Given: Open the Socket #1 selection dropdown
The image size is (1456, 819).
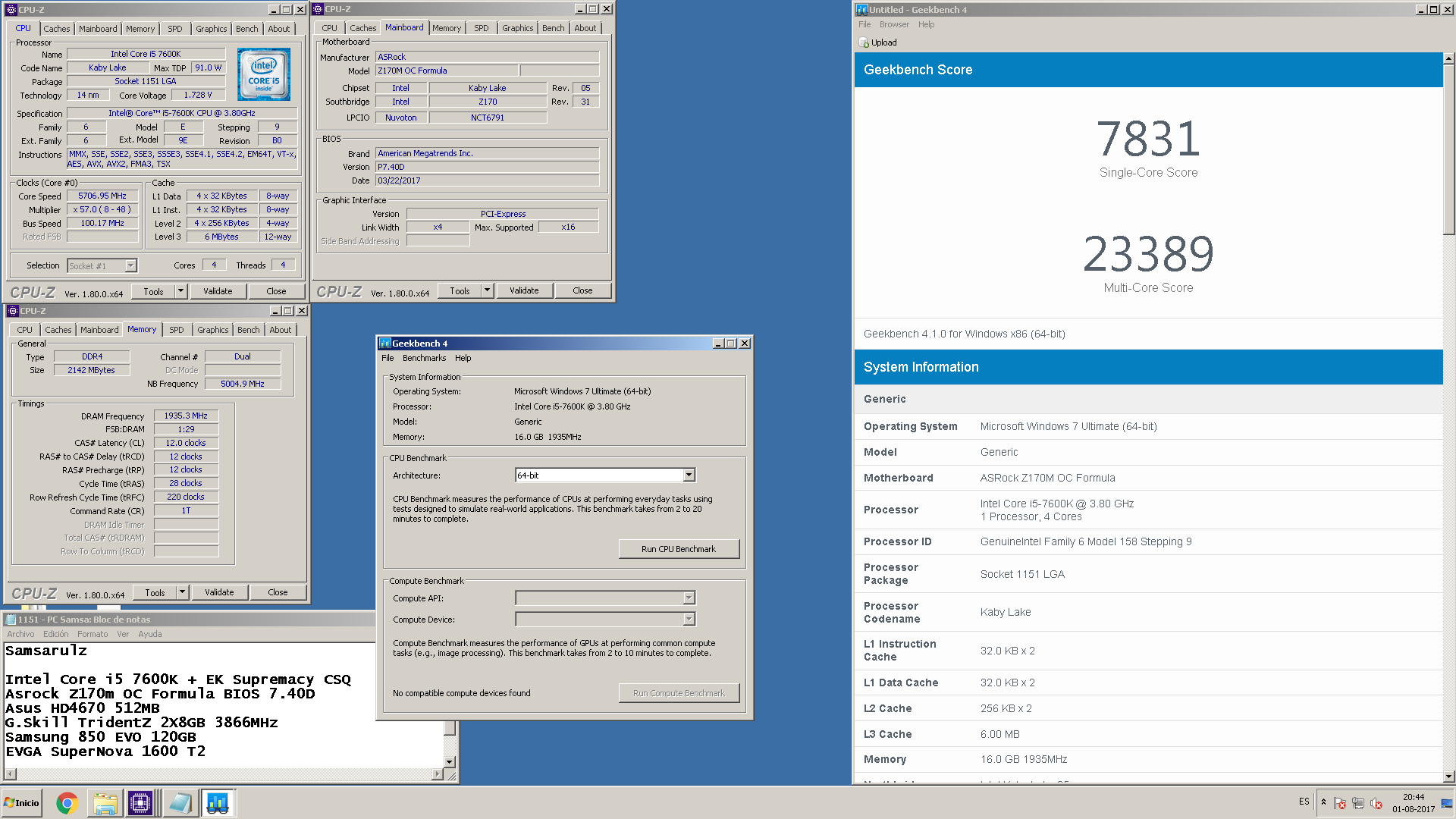Looking at the screenshot, I should point(130,265).
